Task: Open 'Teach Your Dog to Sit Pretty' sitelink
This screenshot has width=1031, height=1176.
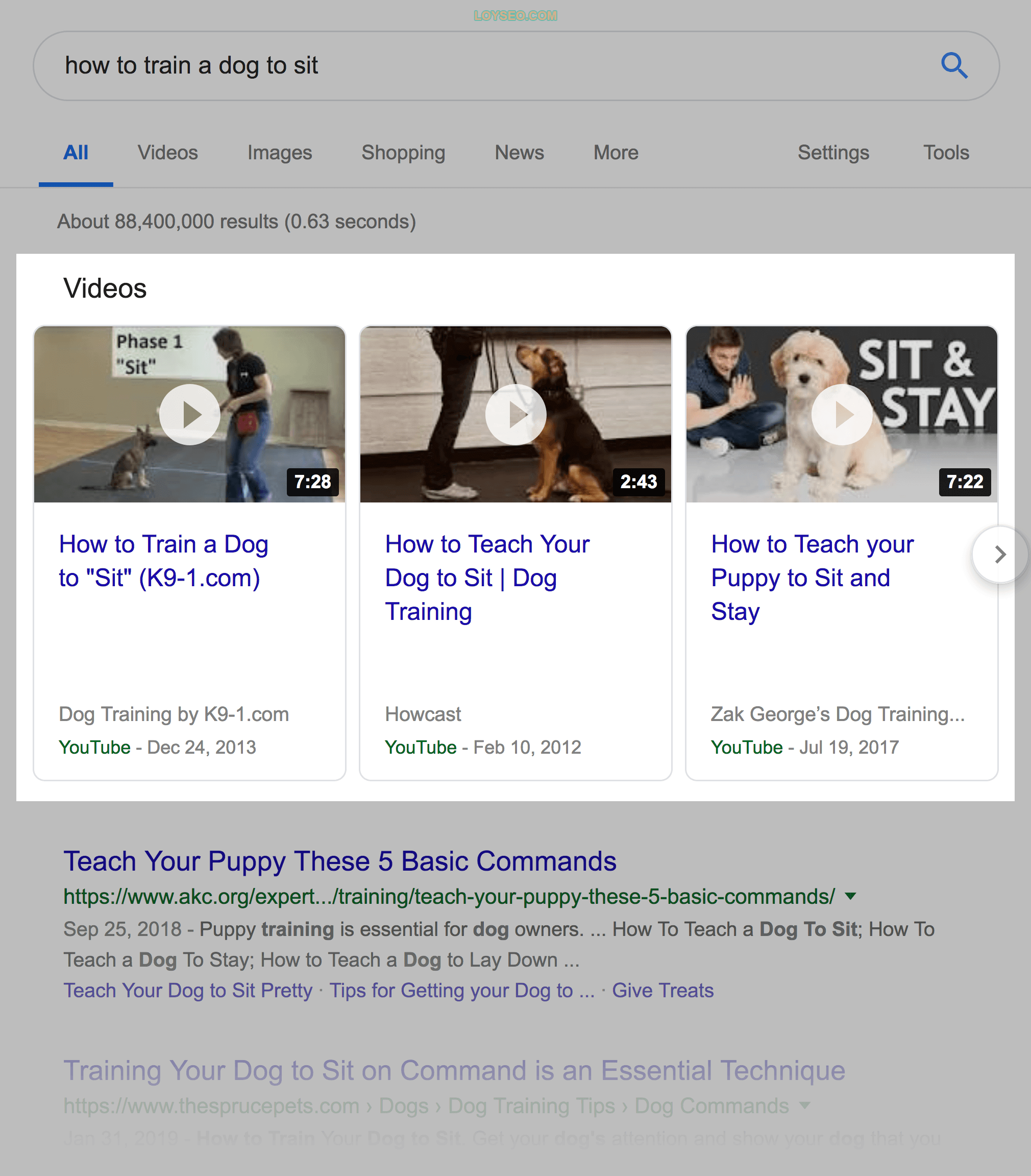Action: pos(188,991)
